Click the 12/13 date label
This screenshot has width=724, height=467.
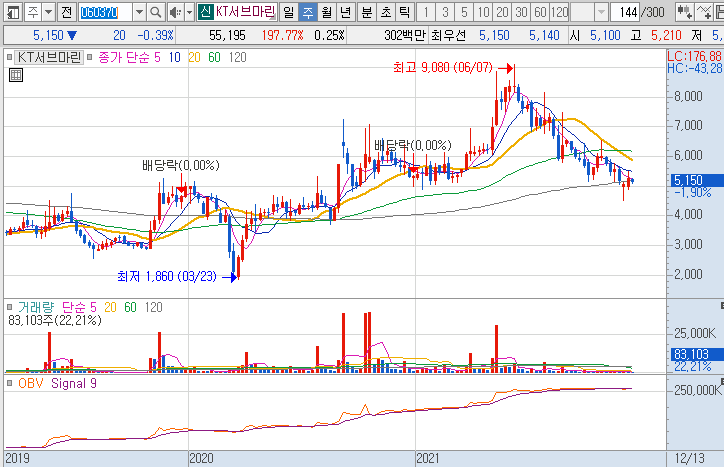(x=689, y=458)
